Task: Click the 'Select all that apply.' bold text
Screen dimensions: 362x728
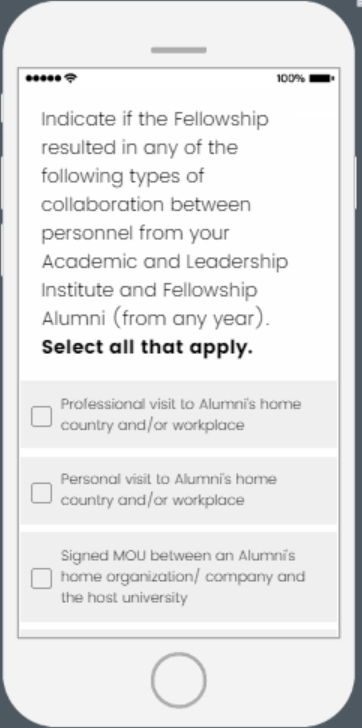Action: point(147,347)
